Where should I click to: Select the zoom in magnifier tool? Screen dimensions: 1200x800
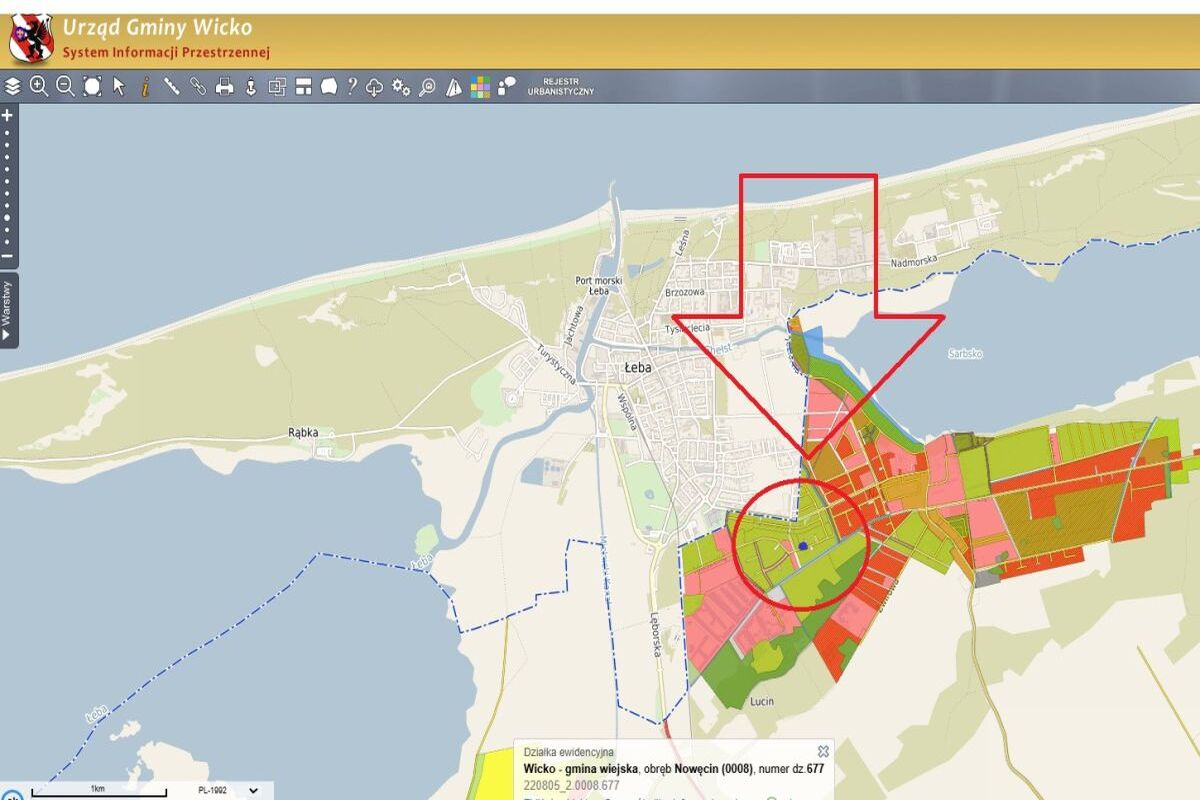[39, 86]
